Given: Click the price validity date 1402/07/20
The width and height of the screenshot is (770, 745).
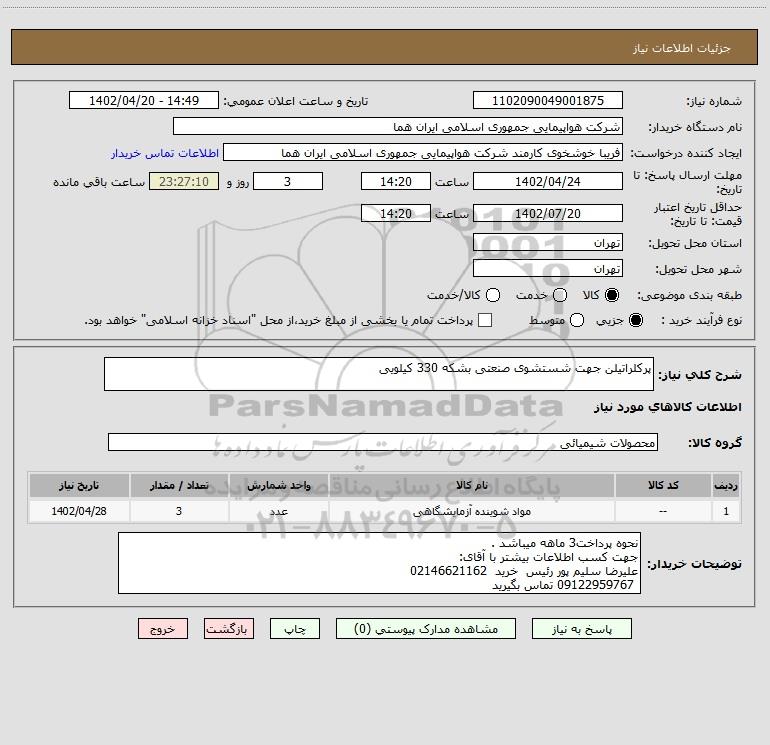Looking at the screenshot, I should pyautogui.click(x=548, y=213).
